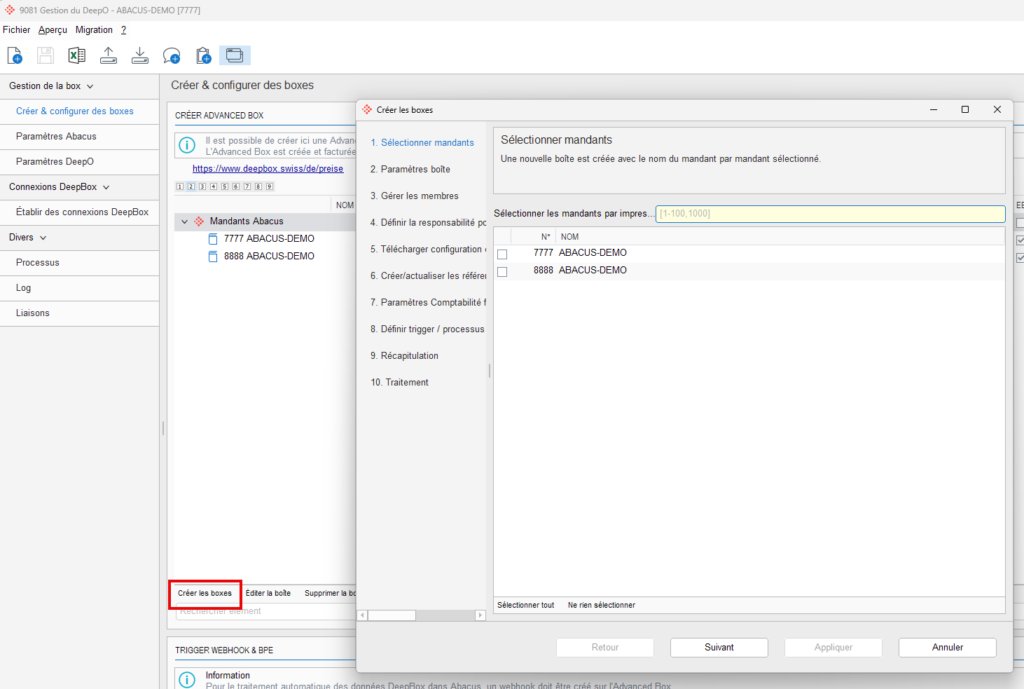
Task: Open the deepbox.swiss preise link
Action: pyautogui.click(x=268, y=168)
